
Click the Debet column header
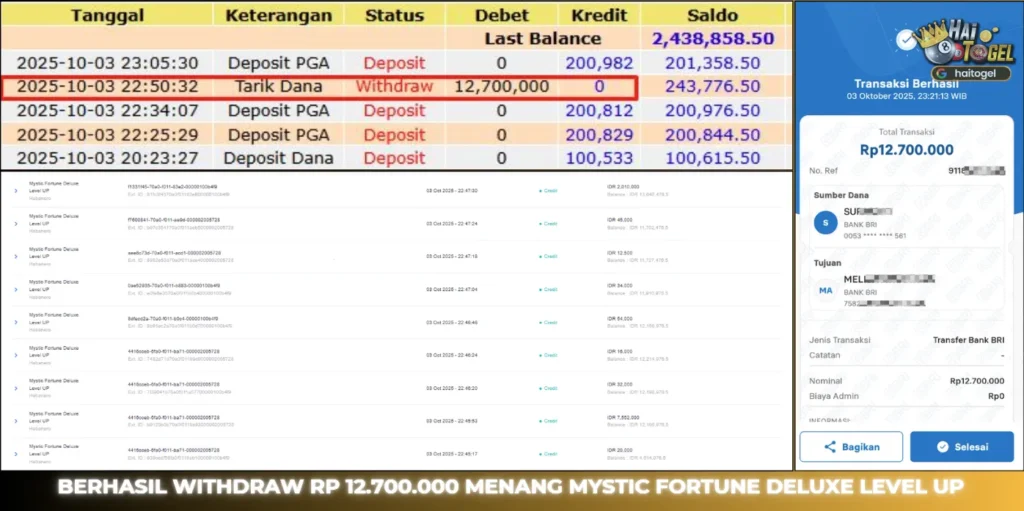tap(501, 15)
